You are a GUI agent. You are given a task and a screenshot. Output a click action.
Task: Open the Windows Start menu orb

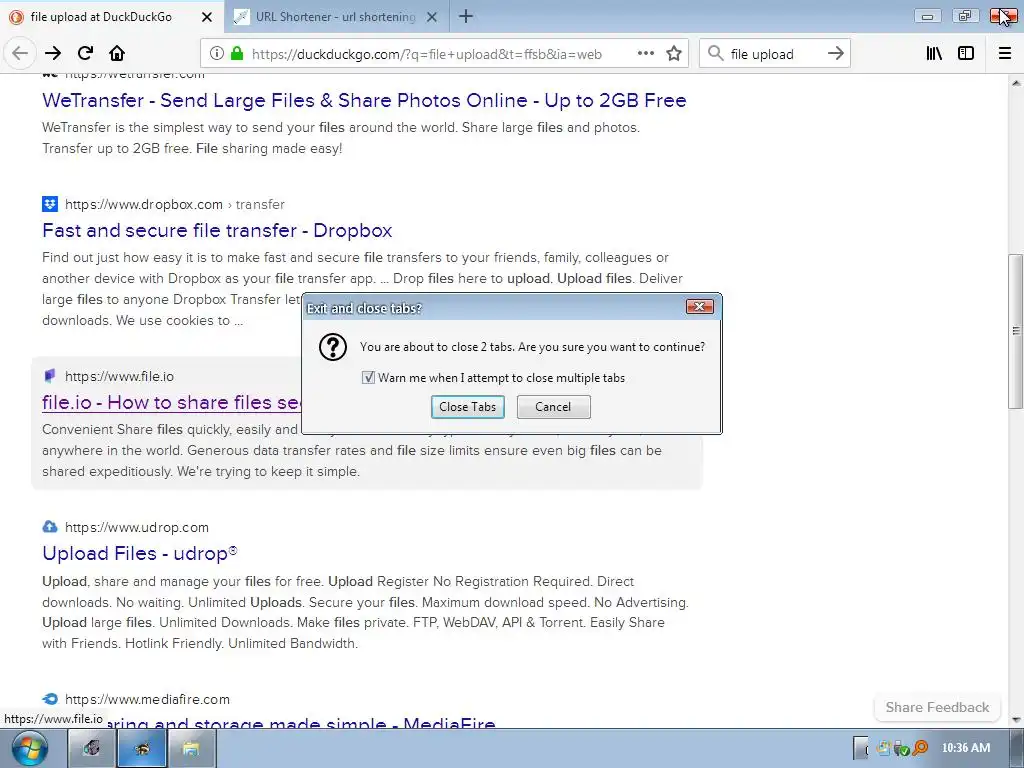29,748
